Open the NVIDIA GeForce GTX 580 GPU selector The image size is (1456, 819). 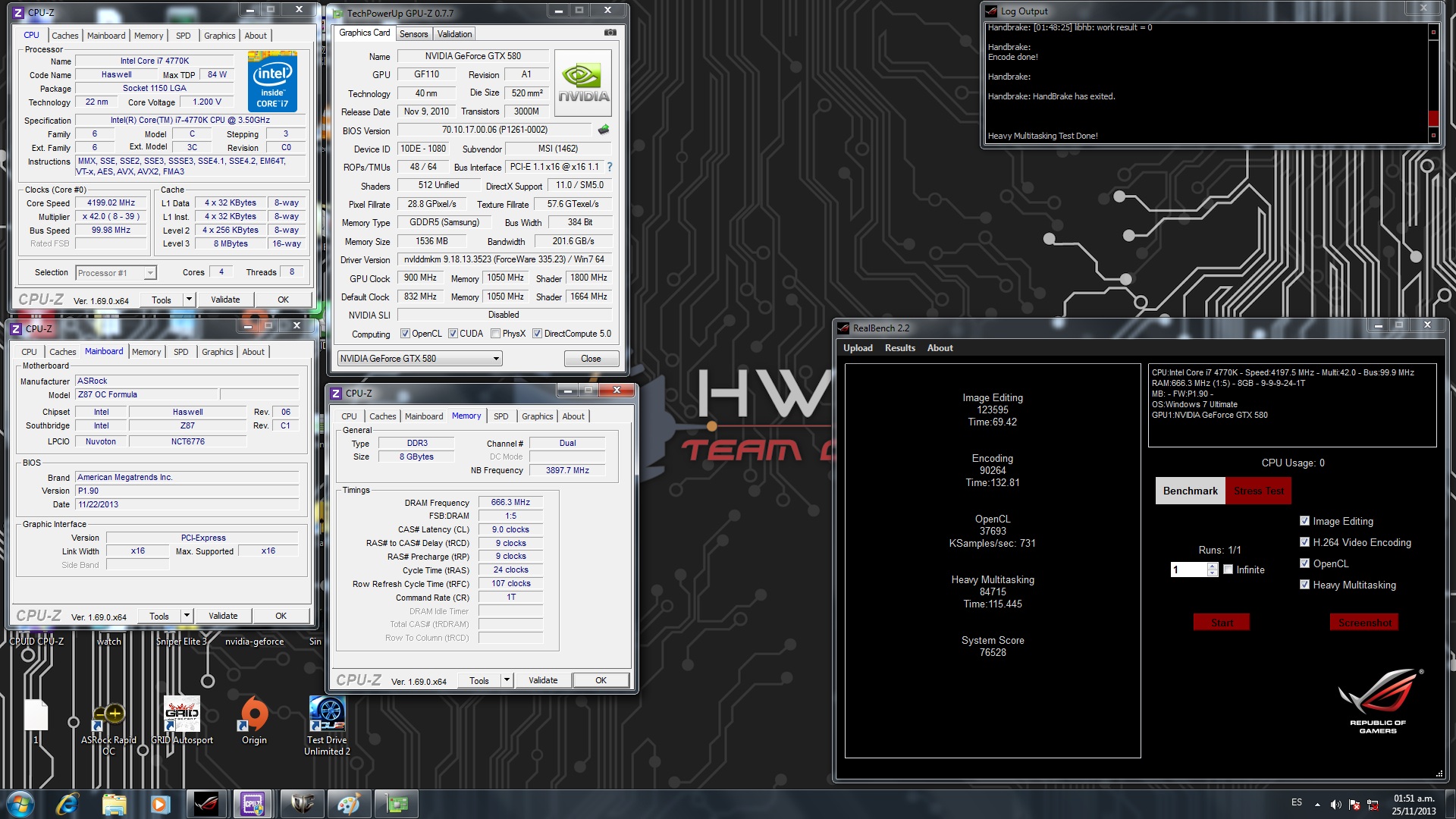419,359
